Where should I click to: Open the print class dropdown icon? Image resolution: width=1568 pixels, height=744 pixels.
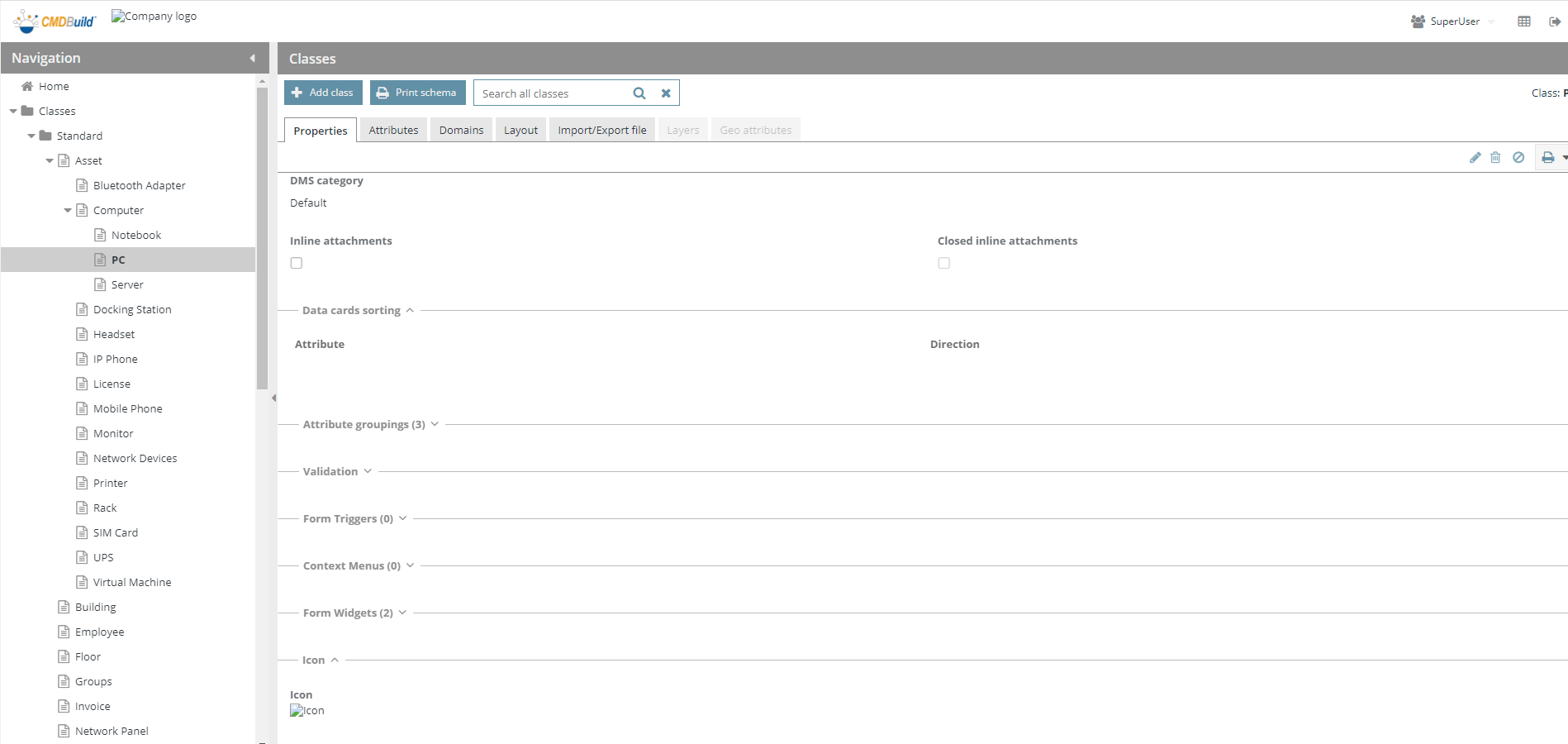tap(1552, 157)
